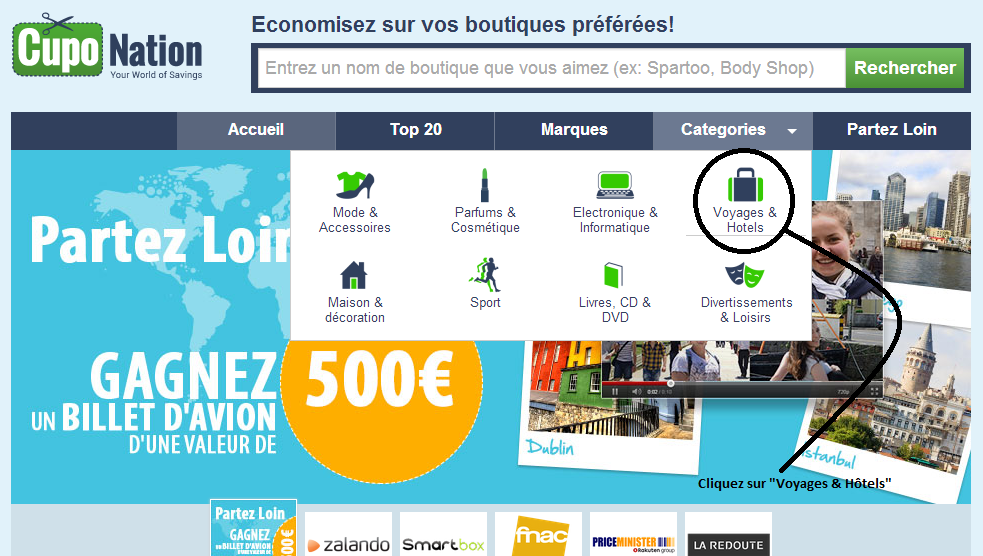Click the video progress bar scrubber

(x=670, y=383)
